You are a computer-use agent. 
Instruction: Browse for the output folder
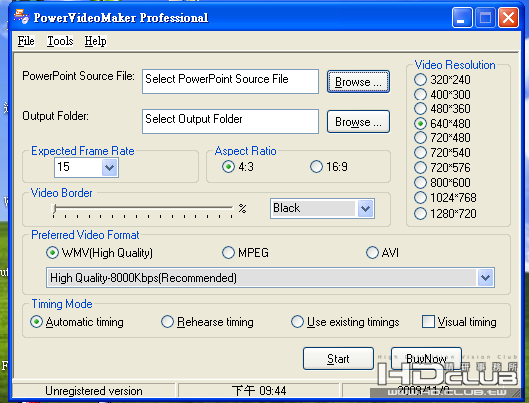coord(358,121)
